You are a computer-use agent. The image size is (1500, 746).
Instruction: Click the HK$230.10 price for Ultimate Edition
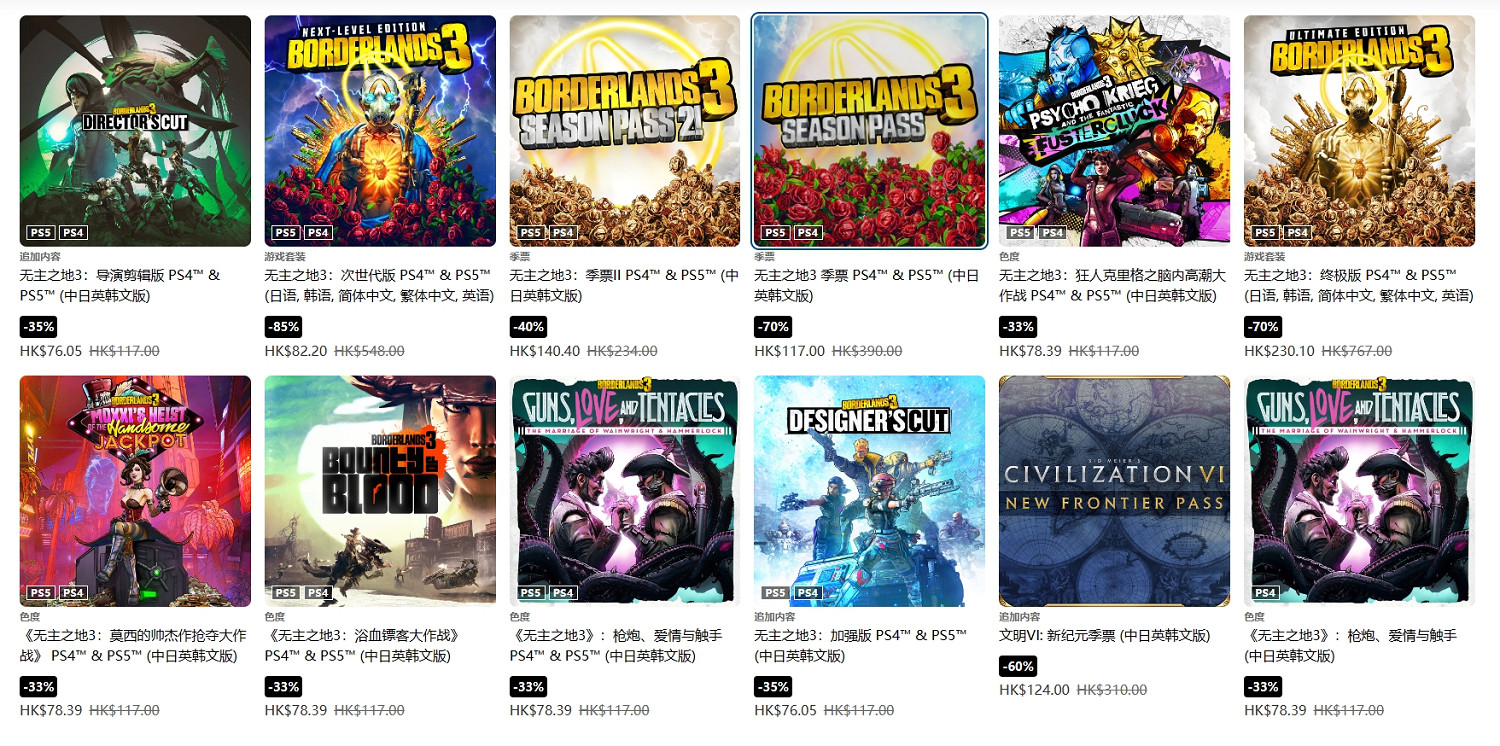pos(1274,351)
